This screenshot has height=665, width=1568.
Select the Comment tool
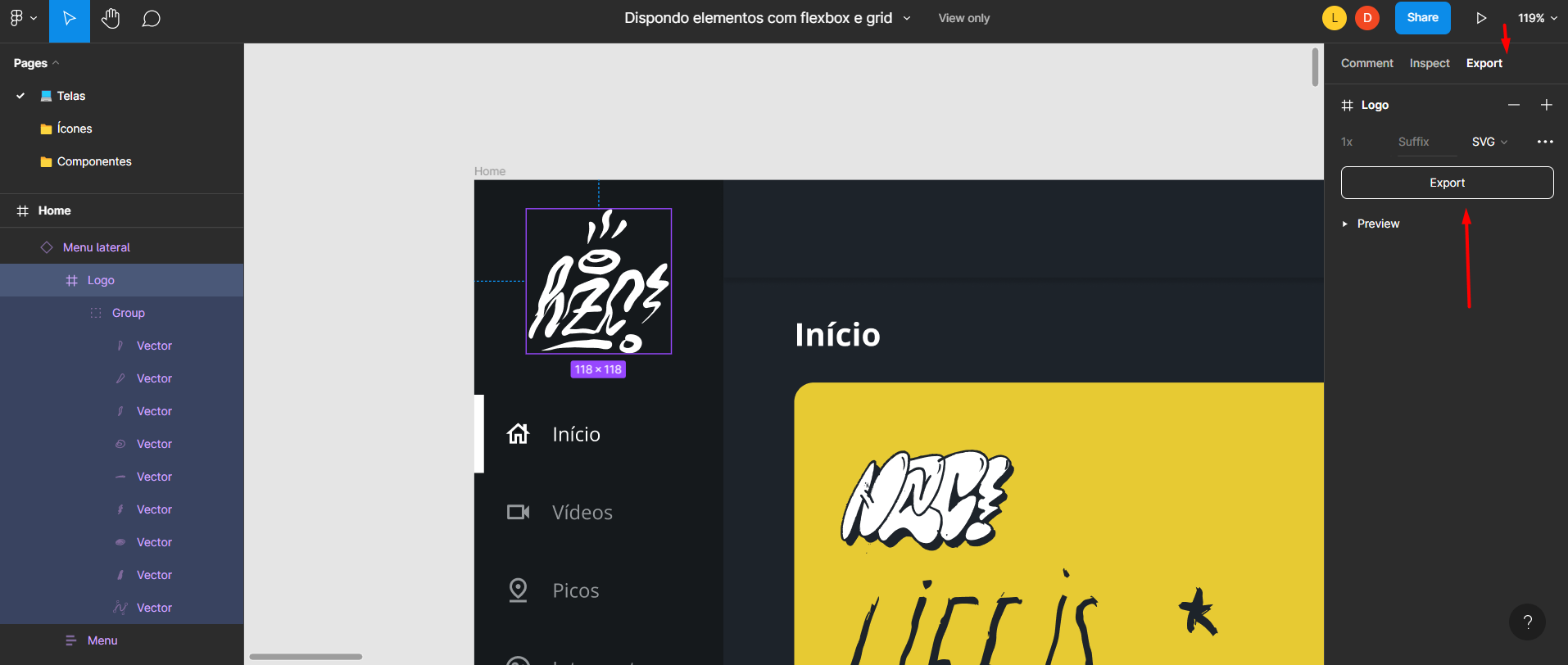point(151,18)
